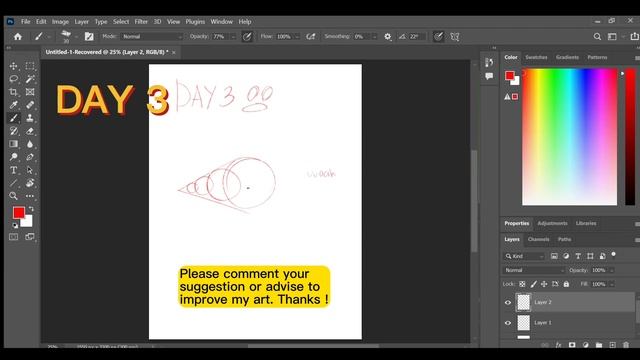Toggle lock all layer attributes
Screen dimensions: 640x360
[566, 284]
